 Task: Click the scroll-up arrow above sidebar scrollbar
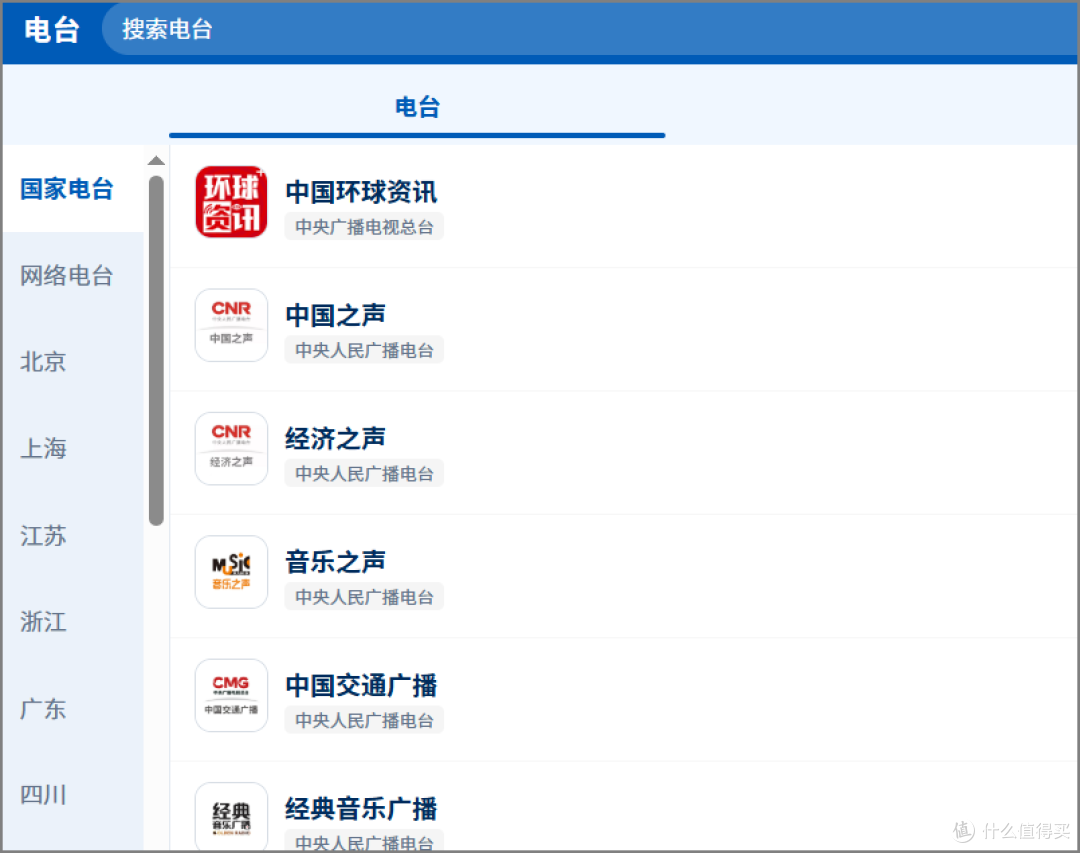coord(156,161)
